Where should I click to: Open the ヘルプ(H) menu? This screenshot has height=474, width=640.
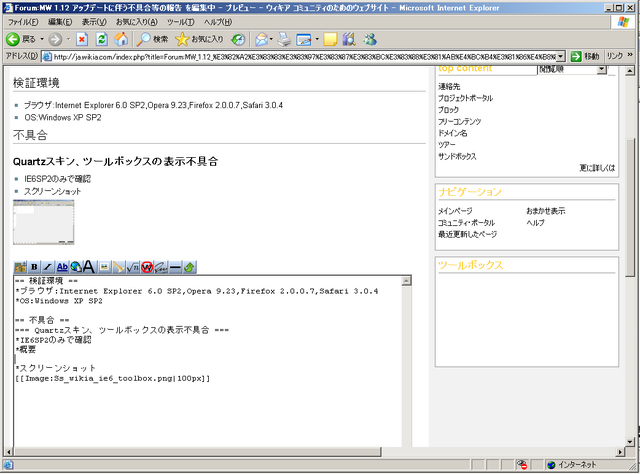218,22
